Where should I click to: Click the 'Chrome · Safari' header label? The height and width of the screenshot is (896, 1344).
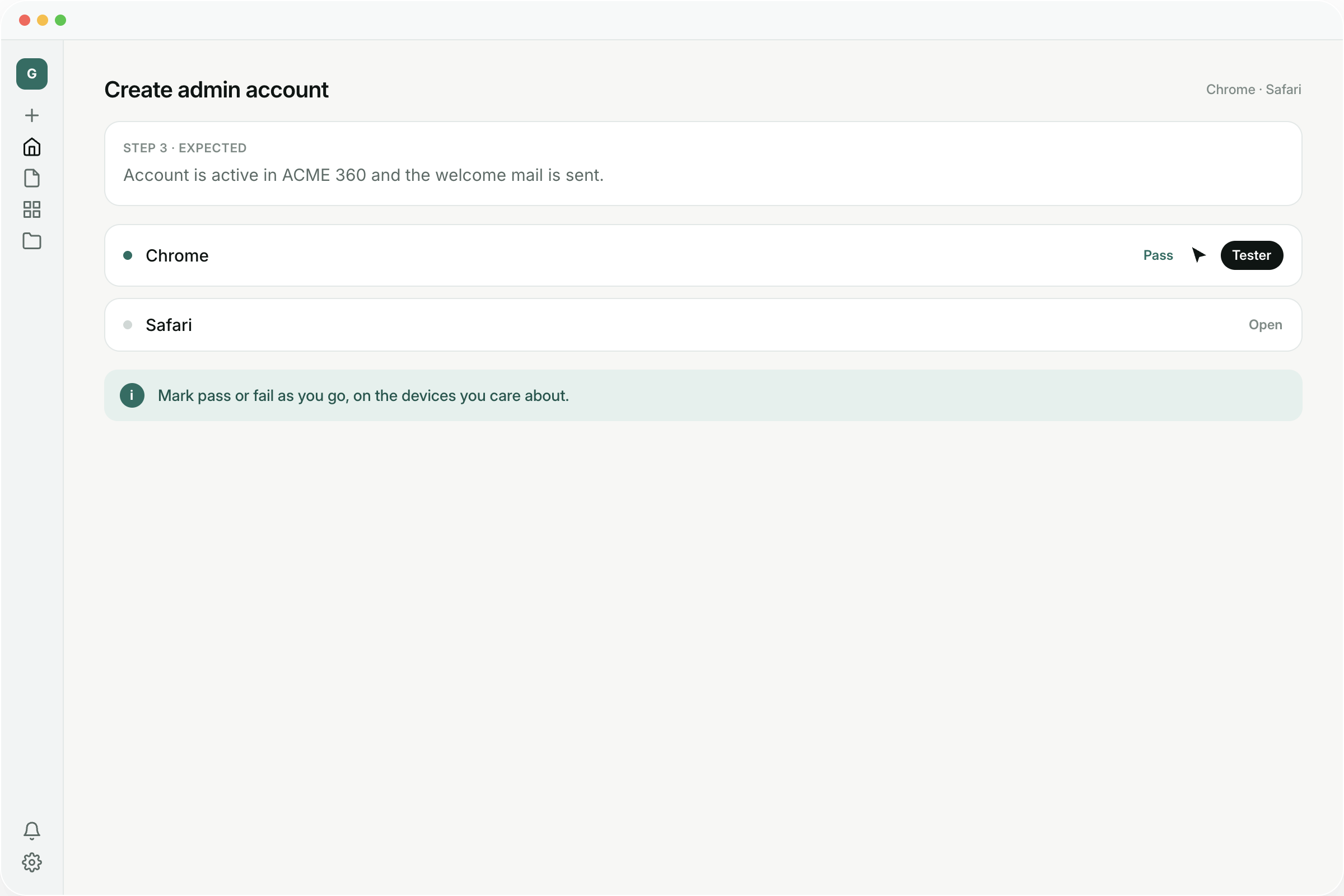coord(1253,90)
